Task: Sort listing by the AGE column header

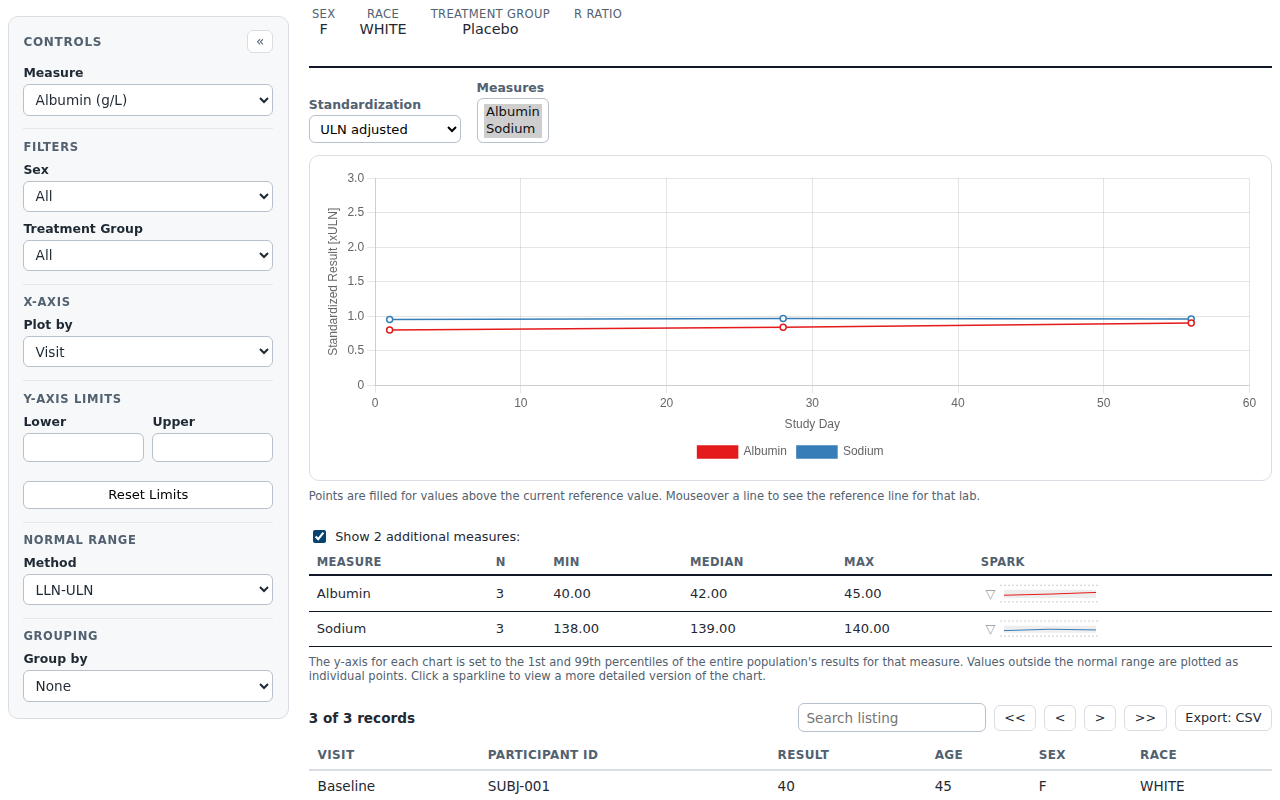Action: point(949,755)
